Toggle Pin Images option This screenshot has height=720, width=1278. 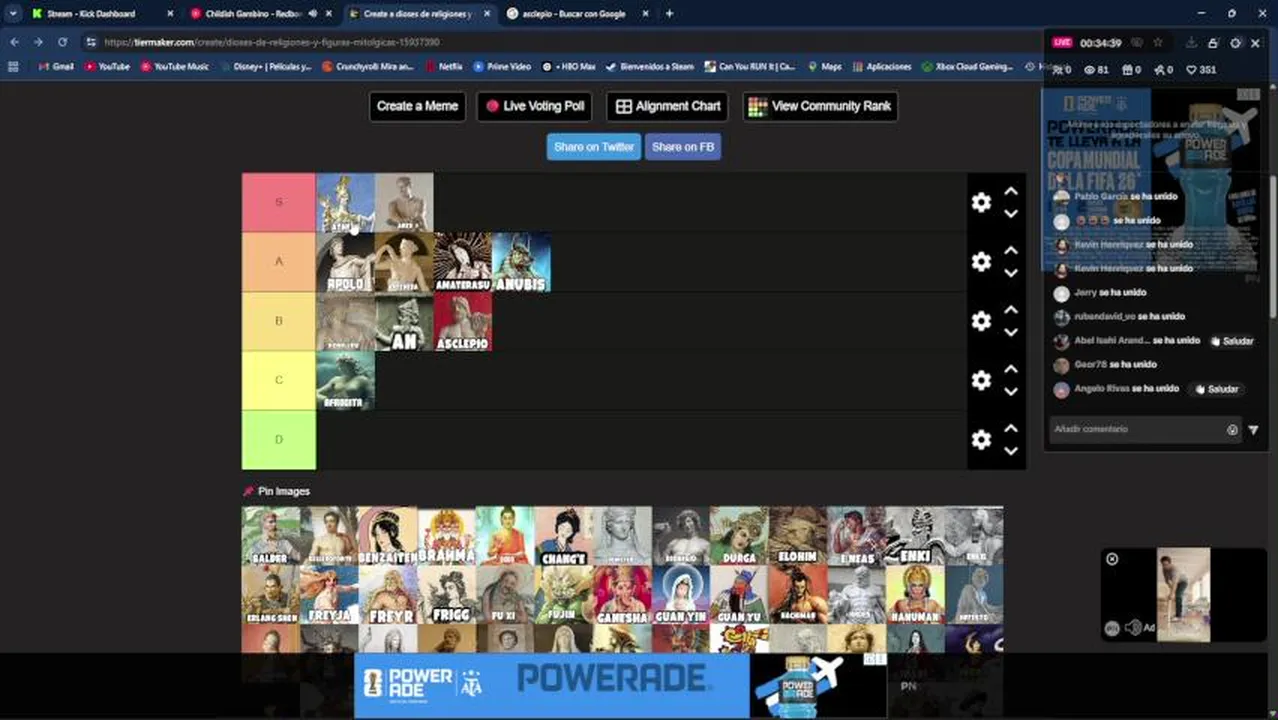(277, 491)
